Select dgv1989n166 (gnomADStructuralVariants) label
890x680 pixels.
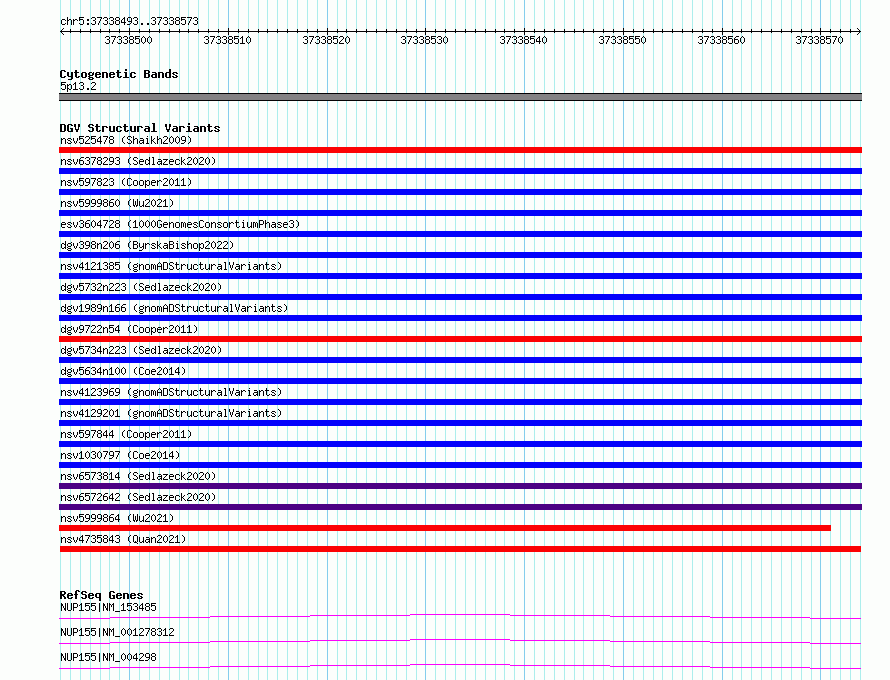pos(174,308)
